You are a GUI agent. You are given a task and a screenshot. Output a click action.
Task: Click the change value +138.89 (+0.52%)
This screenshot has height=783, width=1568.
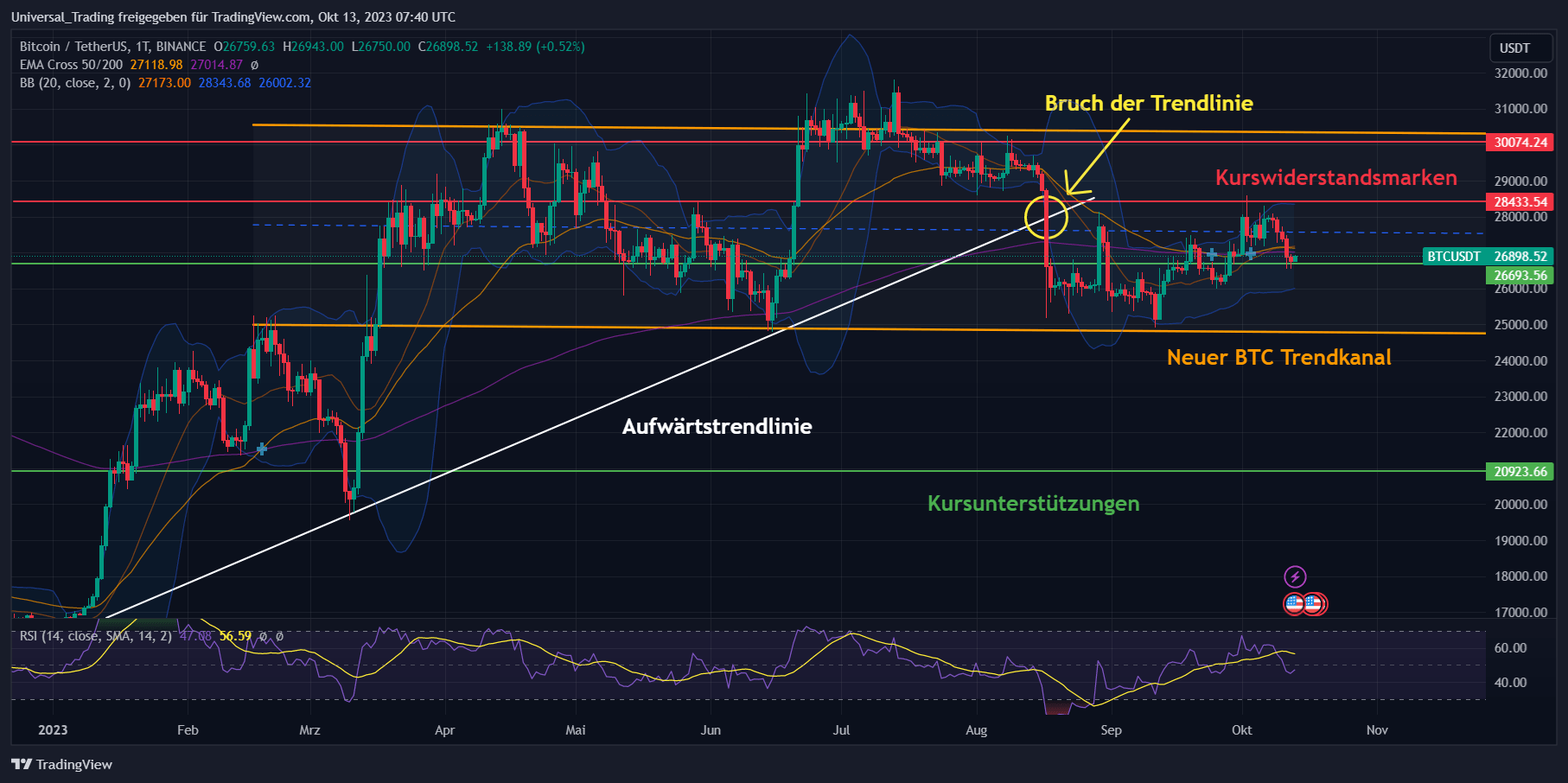point(536,47)
